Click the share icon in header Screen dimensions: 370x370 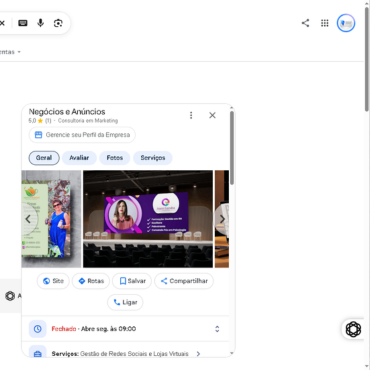pos(305,23)
